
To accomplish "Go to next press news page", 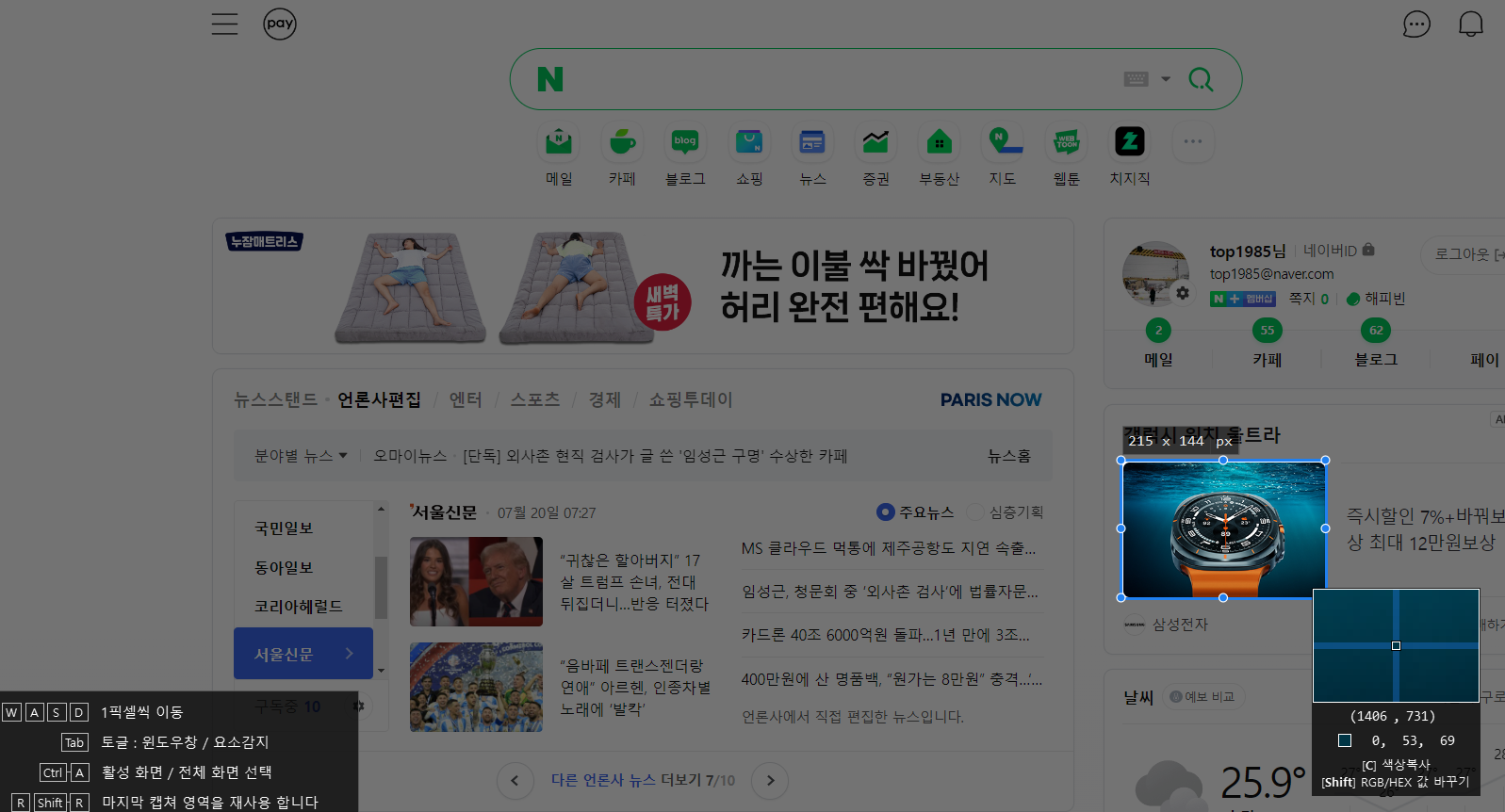I will 770,780.
